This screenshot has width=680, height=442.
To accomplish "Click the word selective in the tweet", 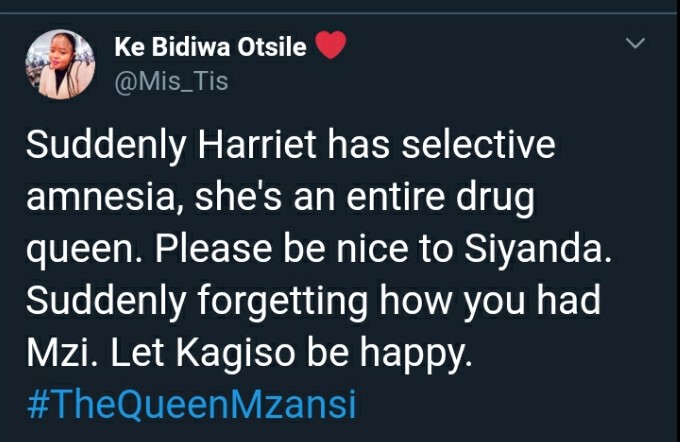I will point(478,144).
